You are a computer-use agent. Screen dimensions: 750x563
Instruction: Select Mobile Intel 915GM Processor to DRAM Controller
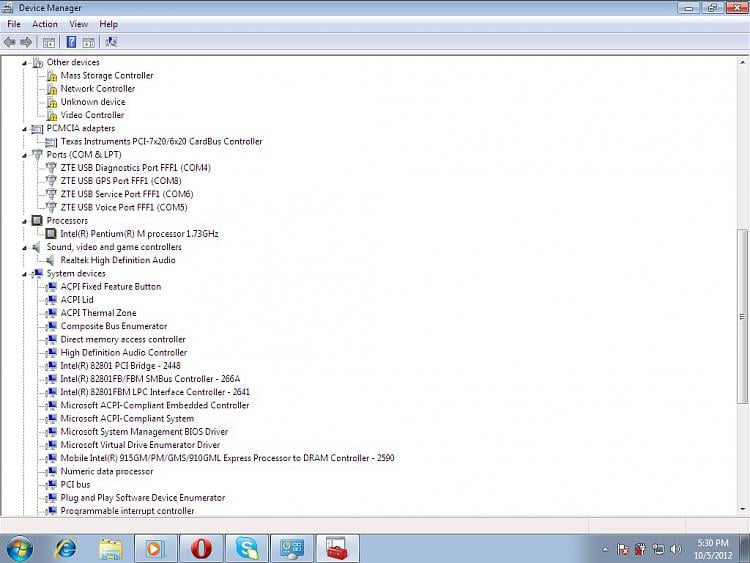tap(227, 458)
